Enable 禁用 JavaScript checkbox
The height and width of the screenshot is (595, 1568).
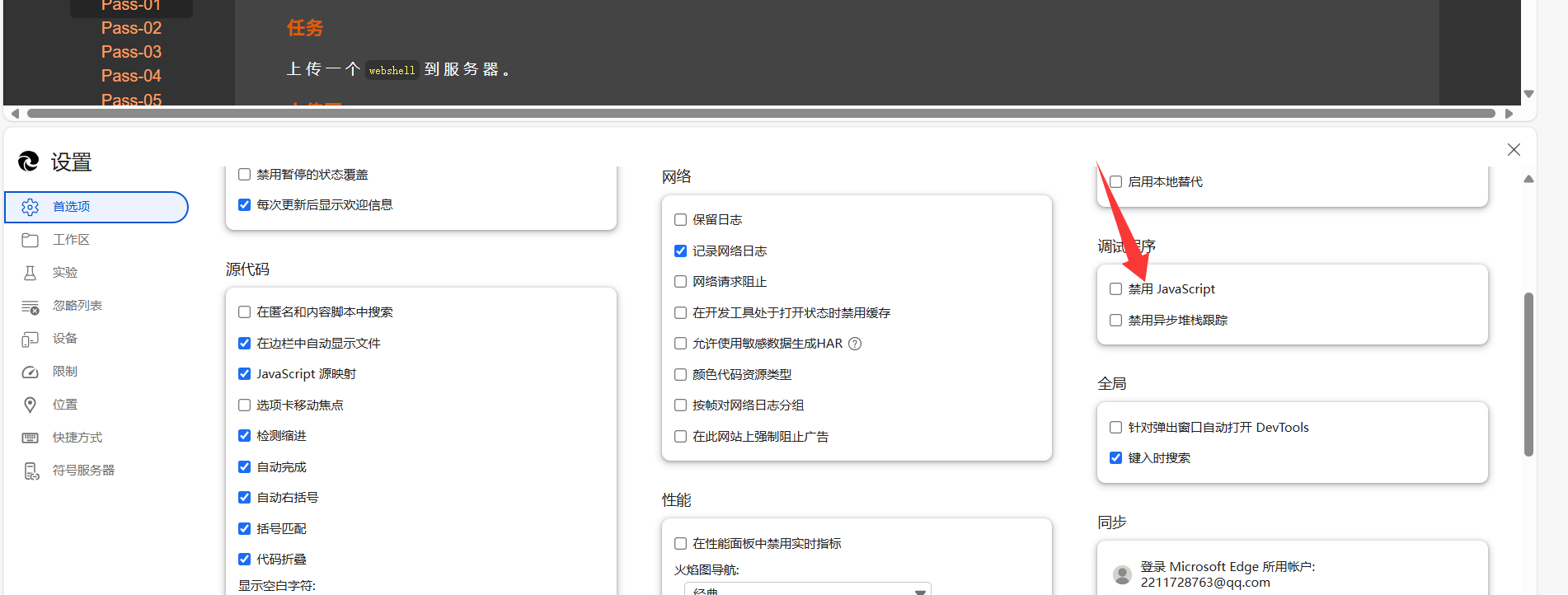[x=1115, y=289]
